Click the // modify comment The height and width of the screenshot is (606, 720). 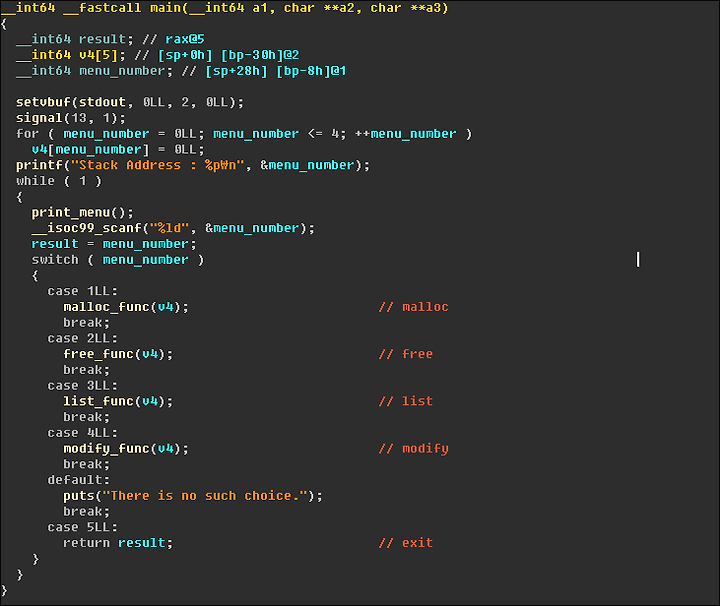point(414,449)
